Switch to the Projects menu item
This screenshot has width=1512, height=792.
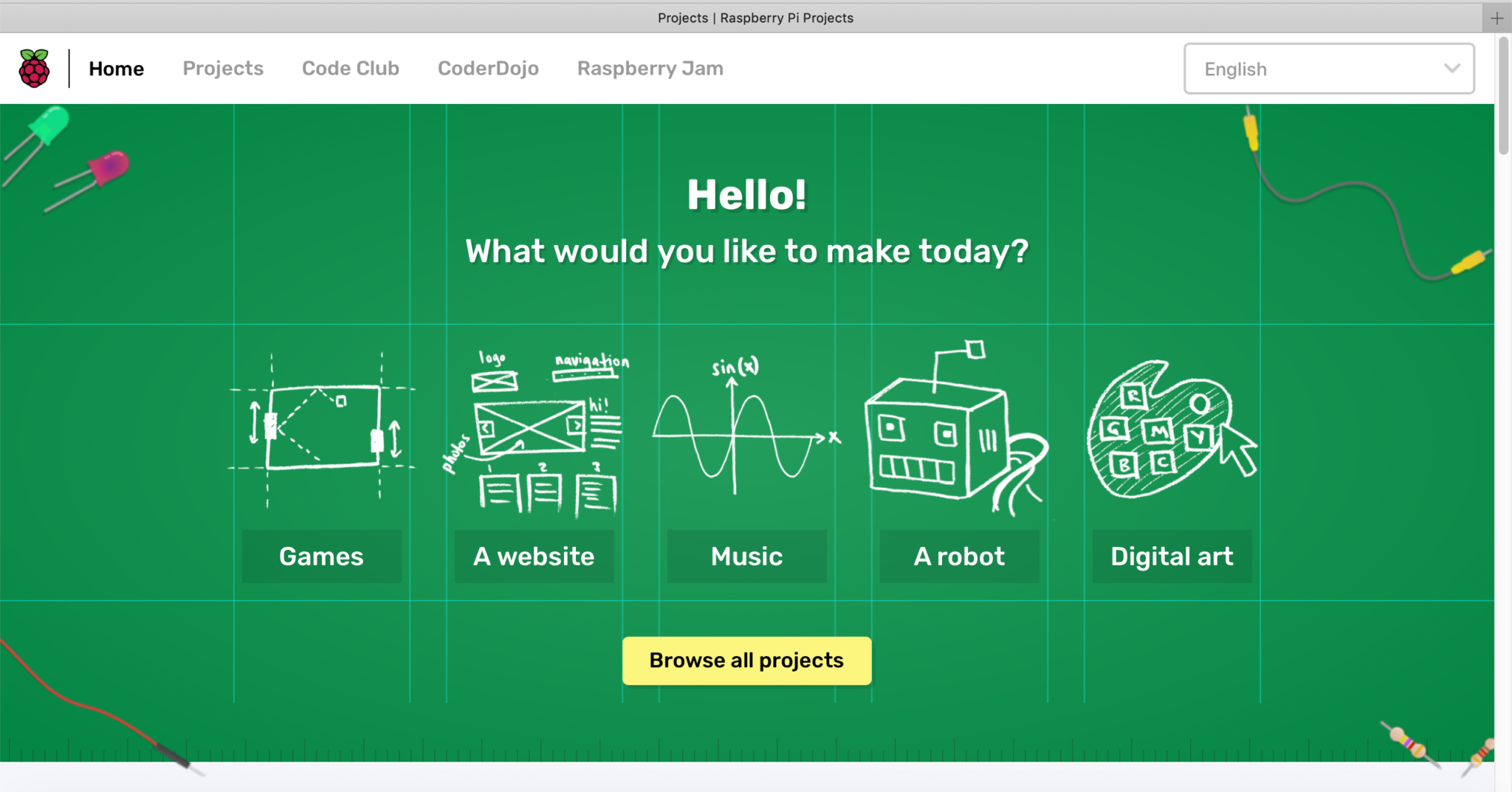223,68
